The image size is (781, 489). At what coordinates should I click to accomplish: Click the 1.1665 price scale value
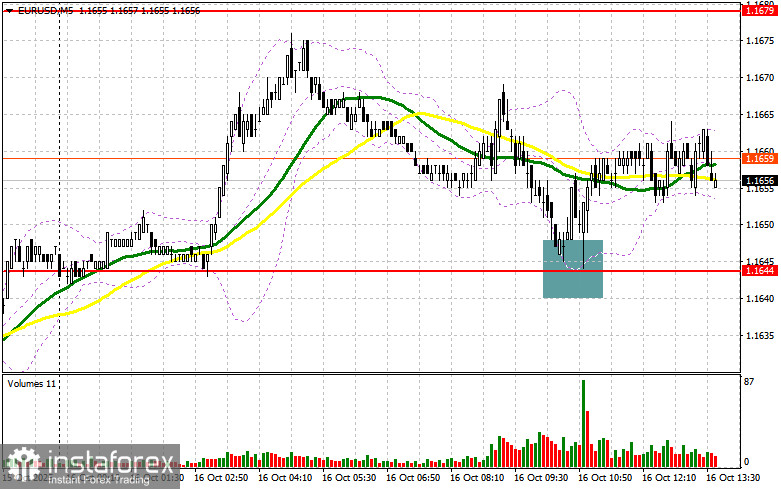[x=761, y=115]
